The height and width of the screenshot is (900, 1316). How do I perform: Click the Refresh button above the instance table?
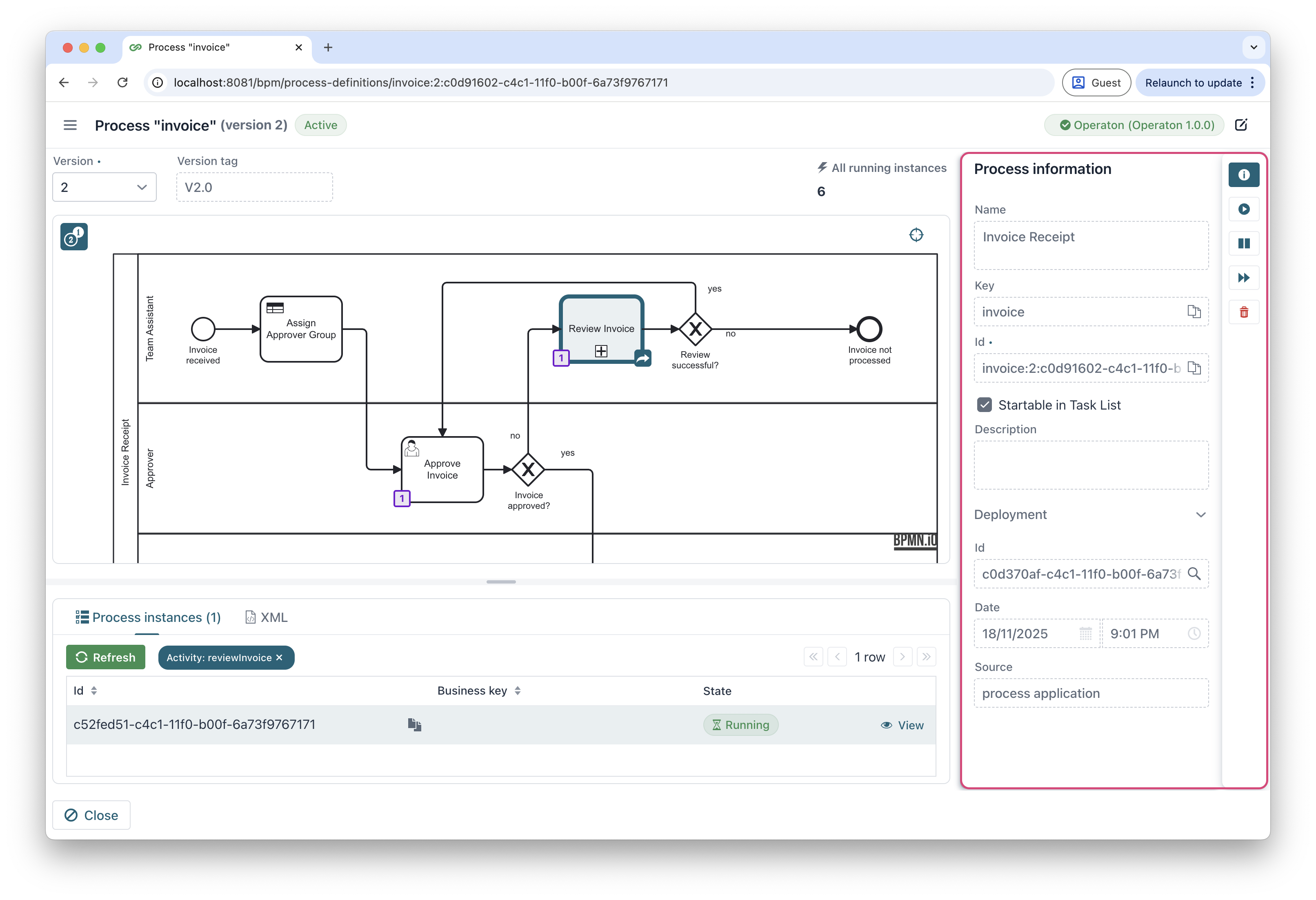tap(105, 657)
